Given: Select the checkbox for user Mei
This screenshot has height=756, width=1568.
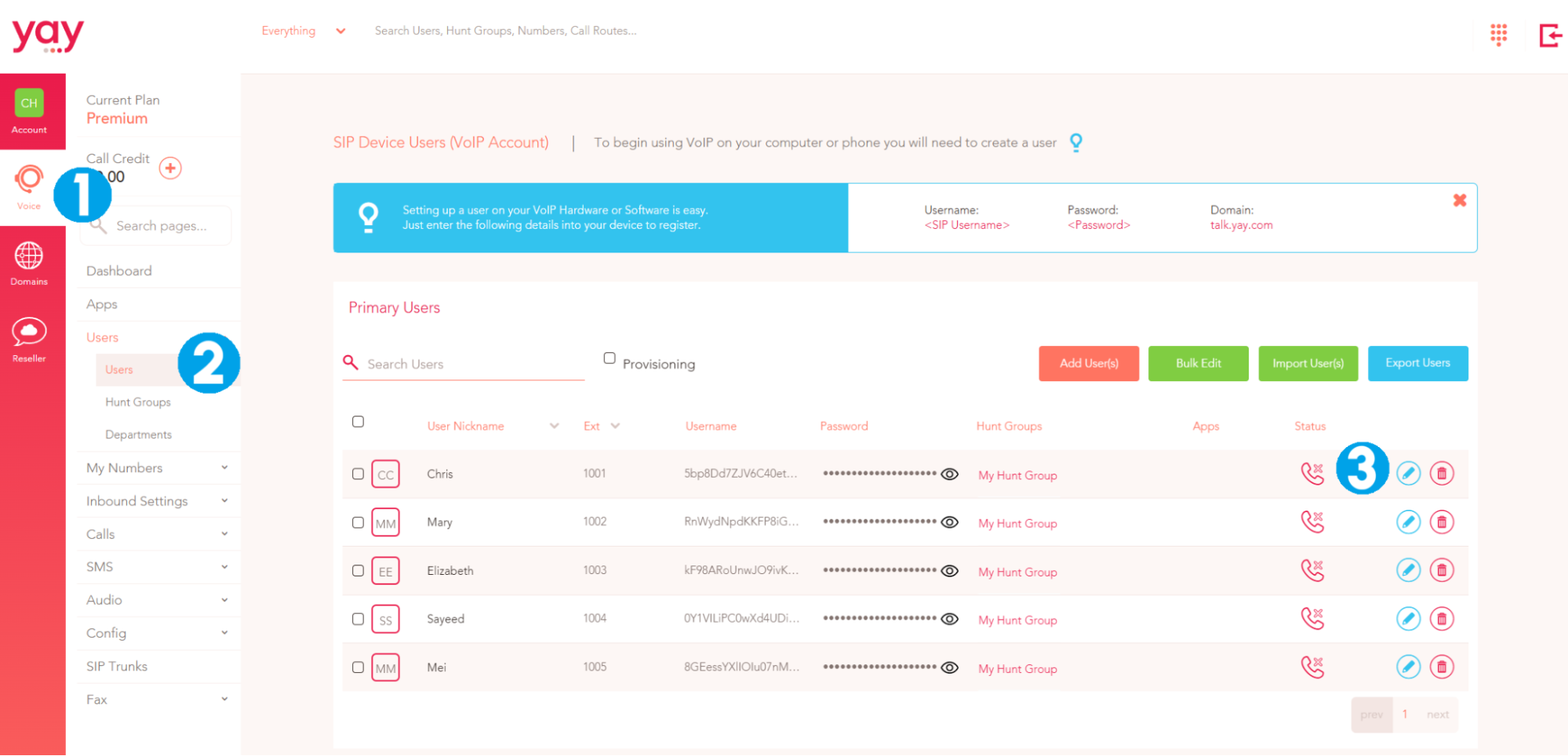Looking at the screenshot, I should [358, 667].
